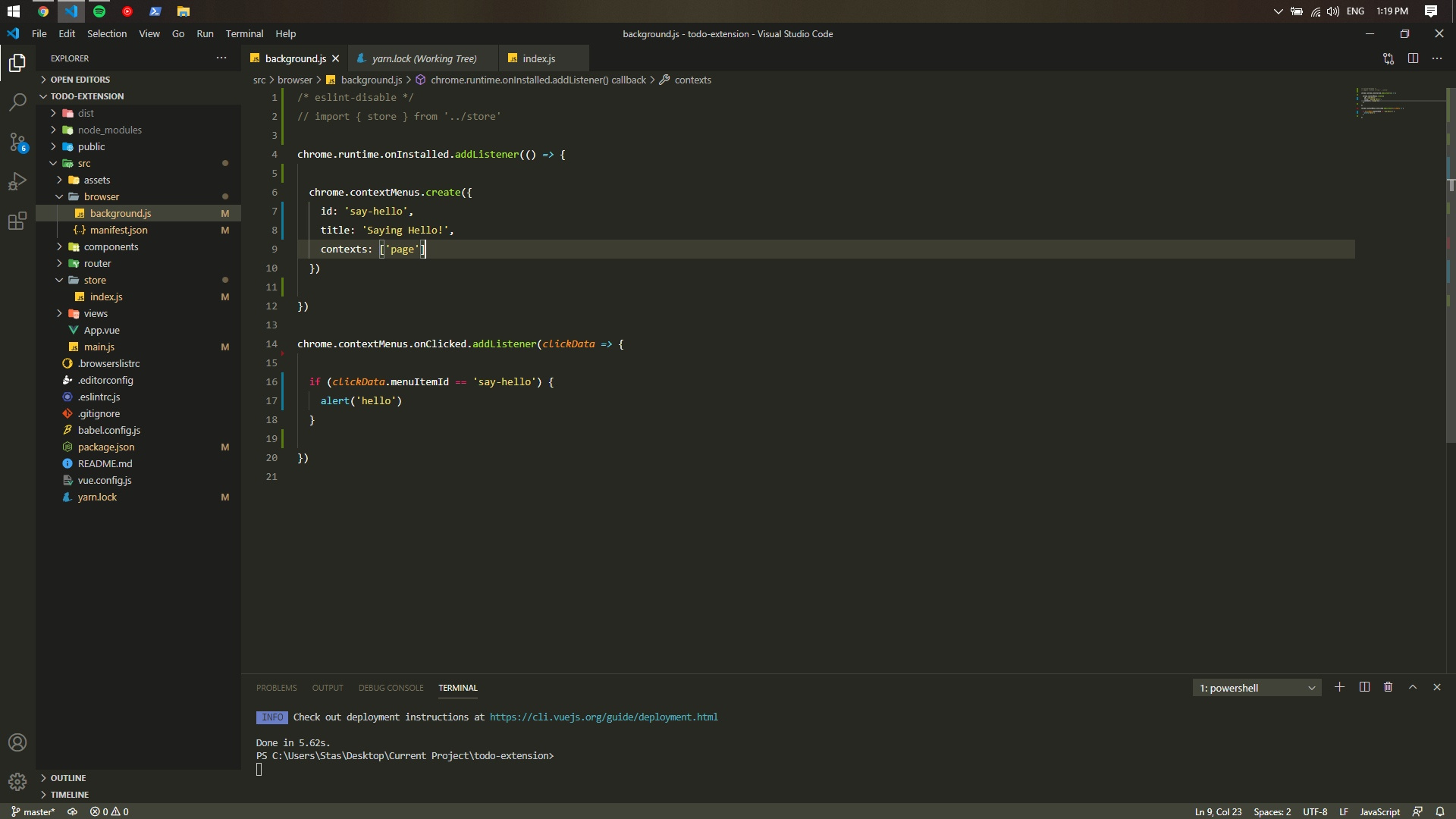1456x819 pixels.
Task: Click the Open Changes icon in editor toolbar
Action: 1389,58
